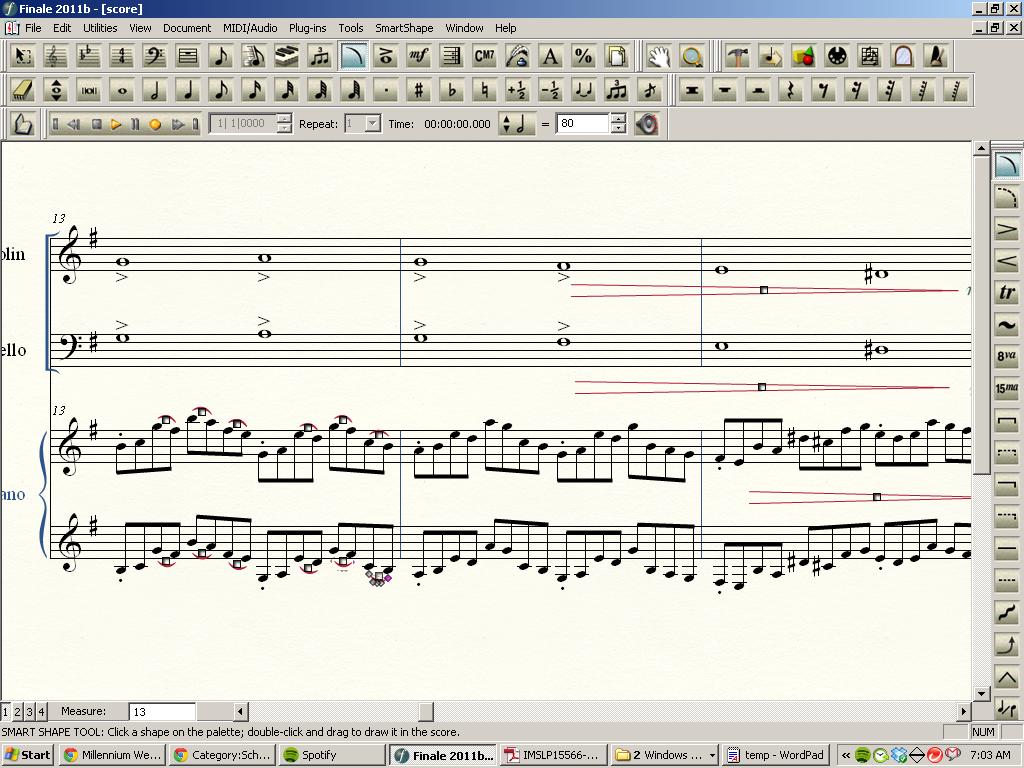
Task: Select the Trill tr smart shape
Action: 1006,293
